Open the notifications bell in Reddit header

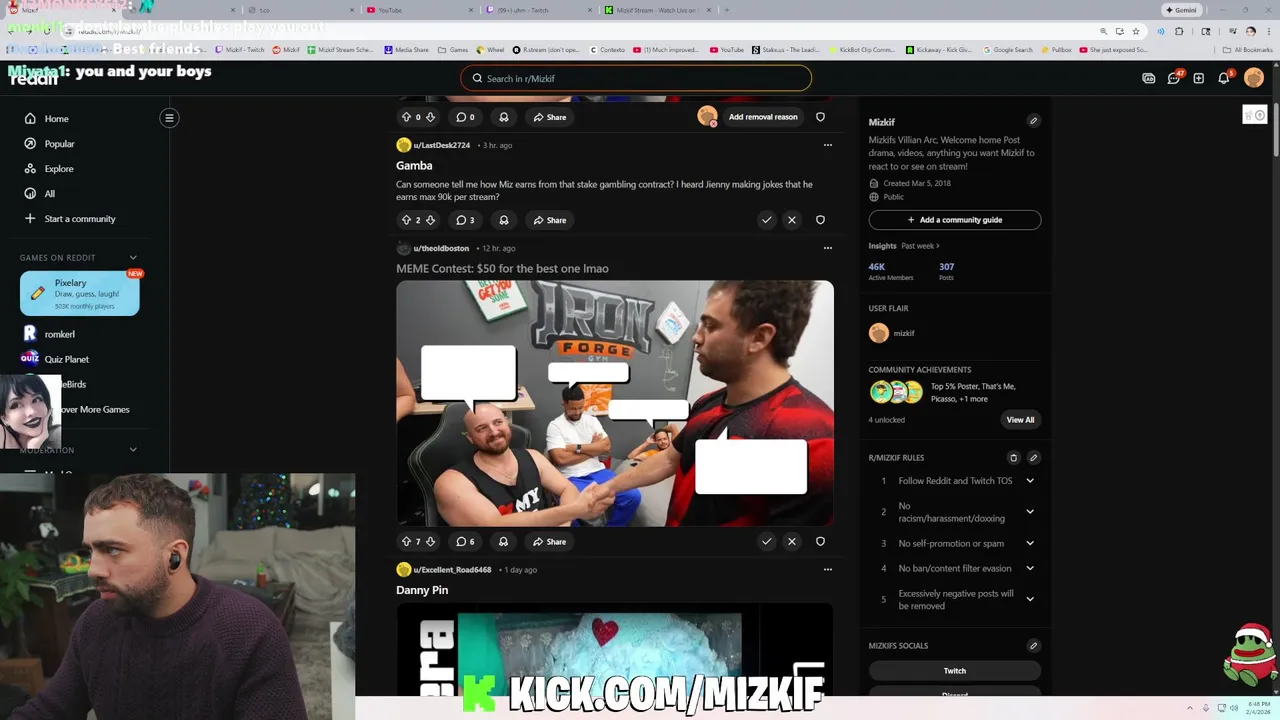(1224, 78)
